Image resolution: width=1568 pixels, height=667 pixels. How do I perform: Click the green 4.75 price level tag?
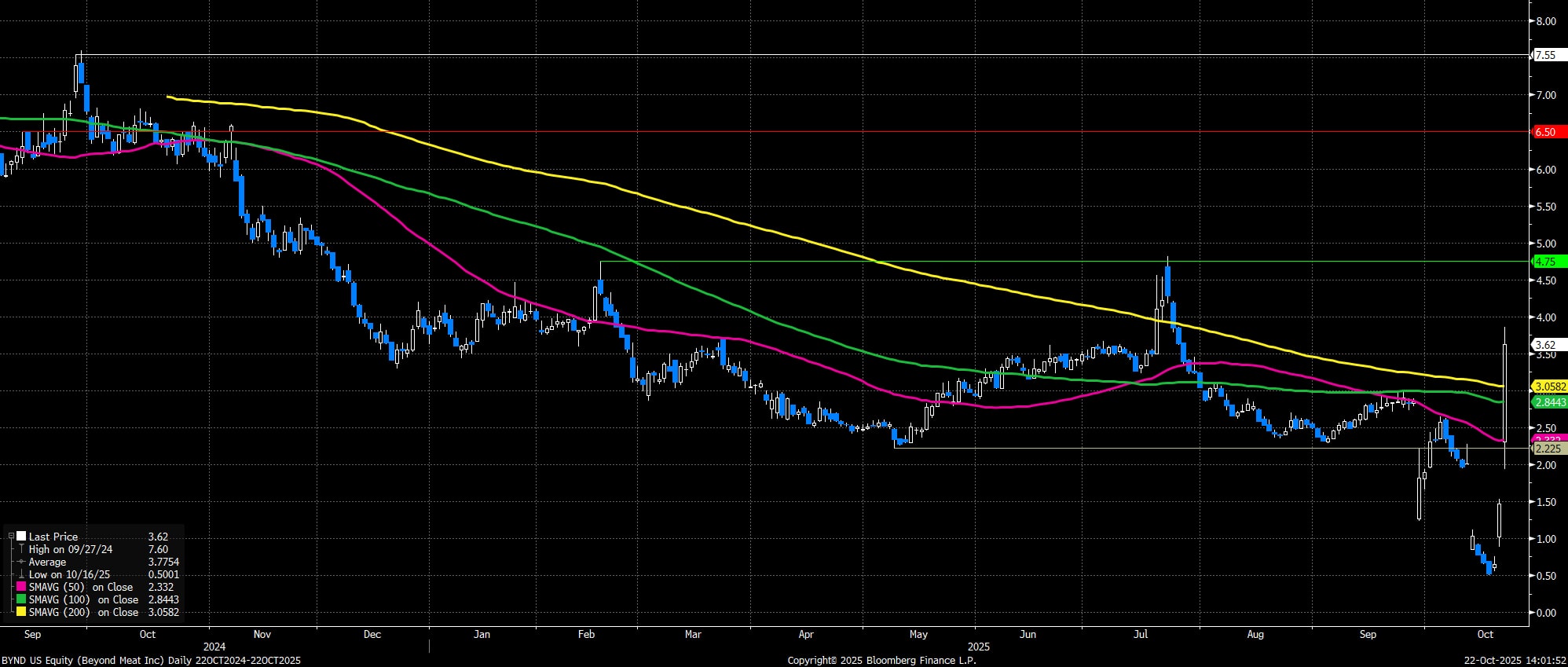click(x=1546, y=262)
